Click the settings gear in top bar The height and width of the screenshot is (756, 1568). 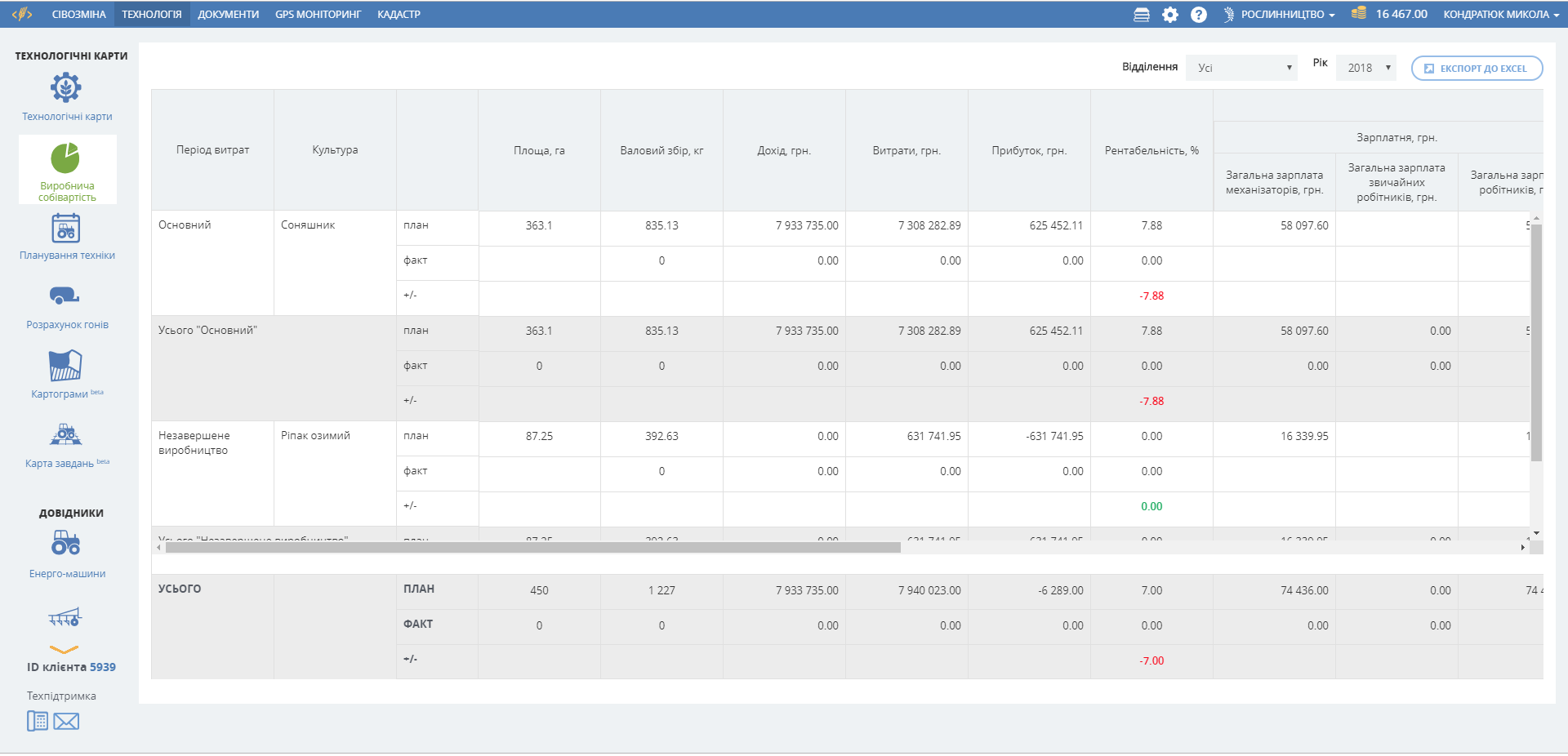click(x=1170, y=15)
